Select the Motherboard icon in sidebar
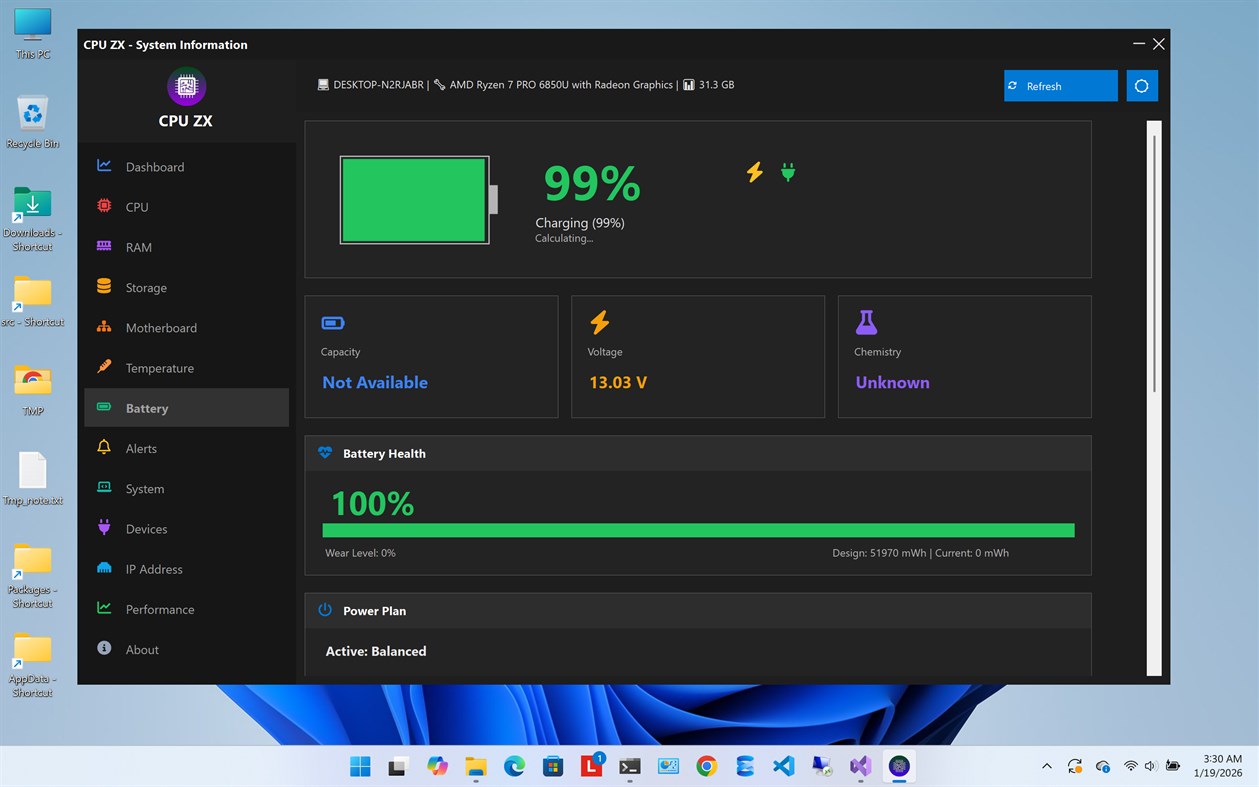Image resolution: width=1259 pixels, height=787 pixels. [x=103, y=327]
